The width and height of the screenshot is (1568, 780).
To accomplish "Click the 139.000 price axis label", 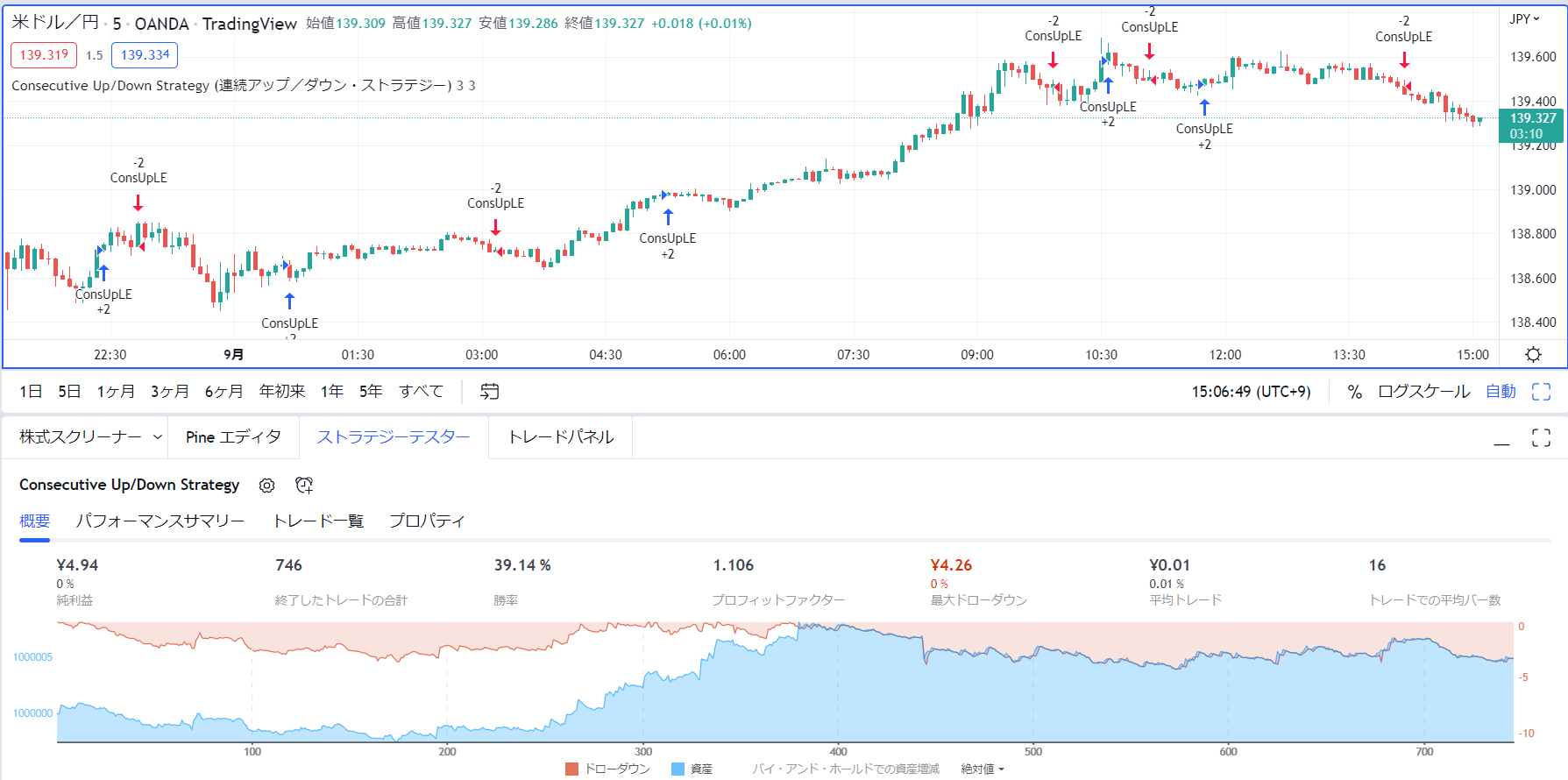I will [1533, 190].
